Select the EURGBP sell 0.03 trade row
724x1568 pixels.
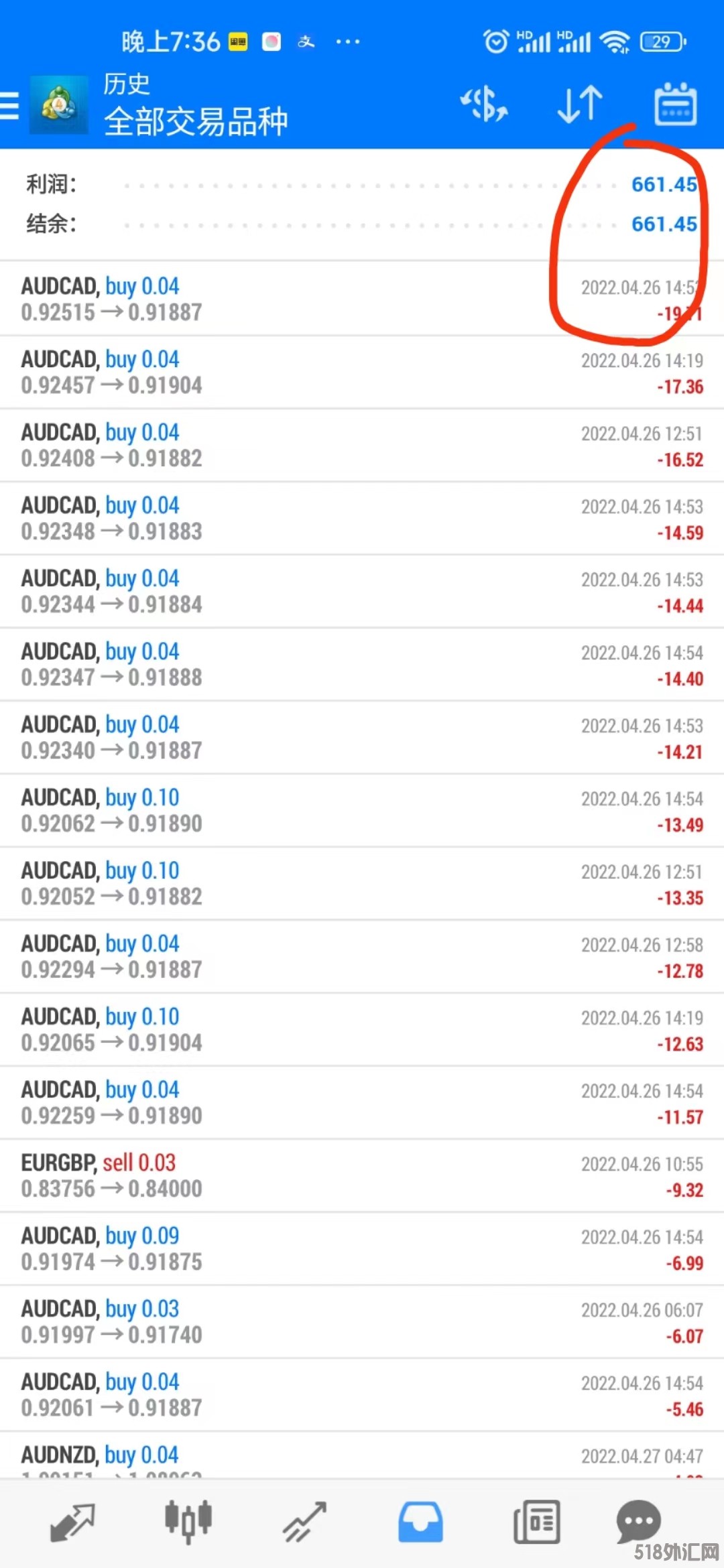click(362, 1176)
